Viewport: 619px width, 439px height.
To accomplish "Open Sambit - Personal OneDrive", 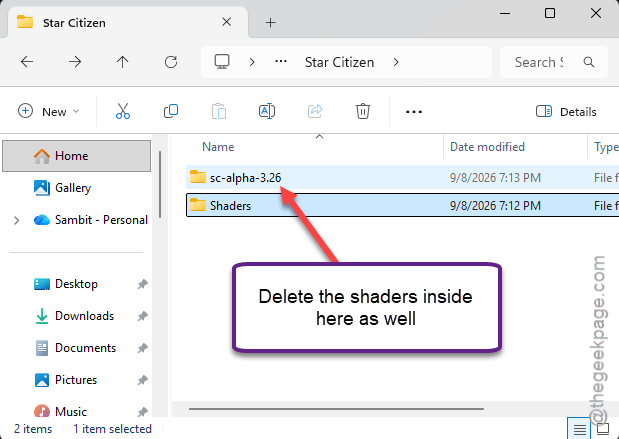I will 90,220.
